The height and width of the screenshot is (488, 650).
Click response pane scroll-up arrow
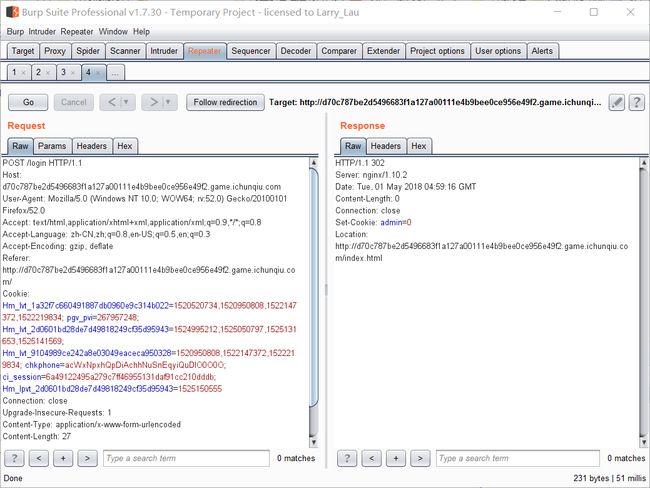pos(644,163)
